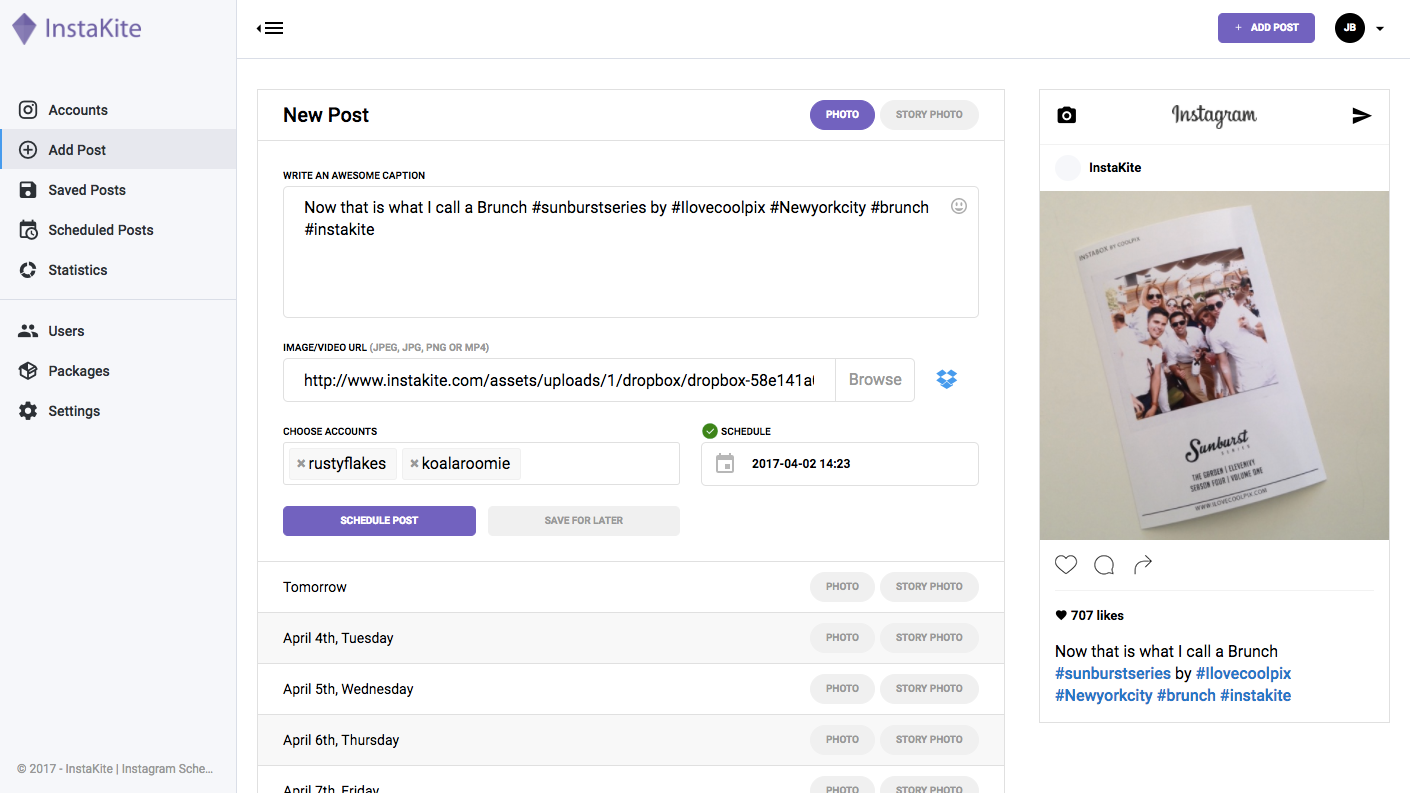Click inside the caption text area

point(631,252)
